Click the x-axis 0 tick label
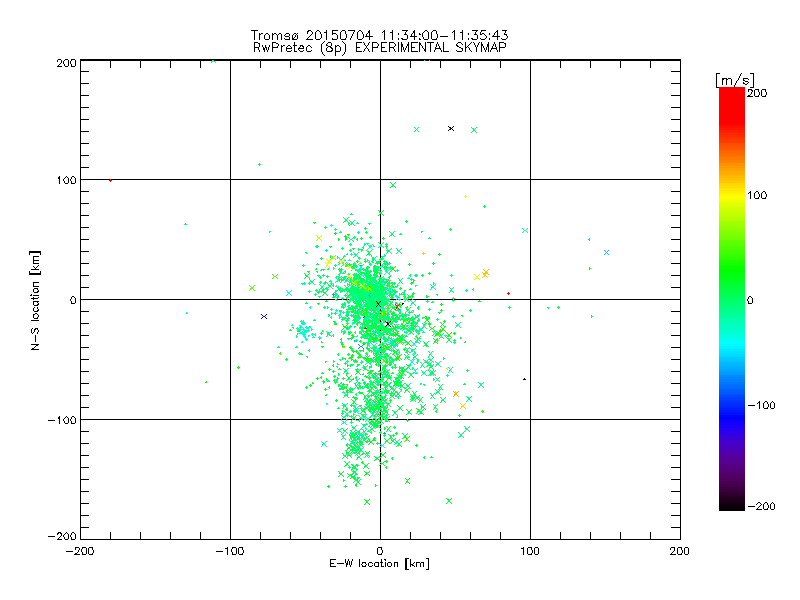 click(380, 551)
